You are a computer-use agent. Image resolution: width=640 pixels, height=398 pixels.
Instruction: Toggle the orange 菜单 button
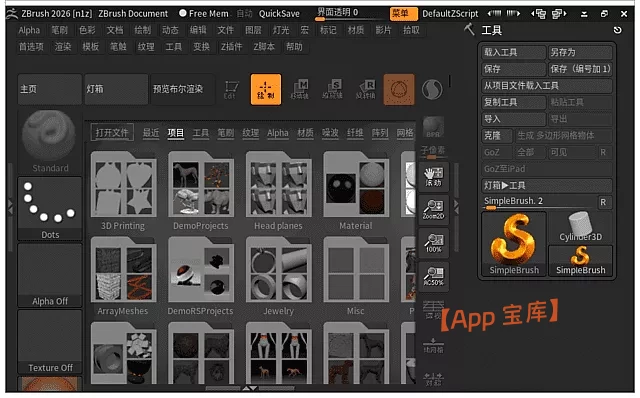403,13
